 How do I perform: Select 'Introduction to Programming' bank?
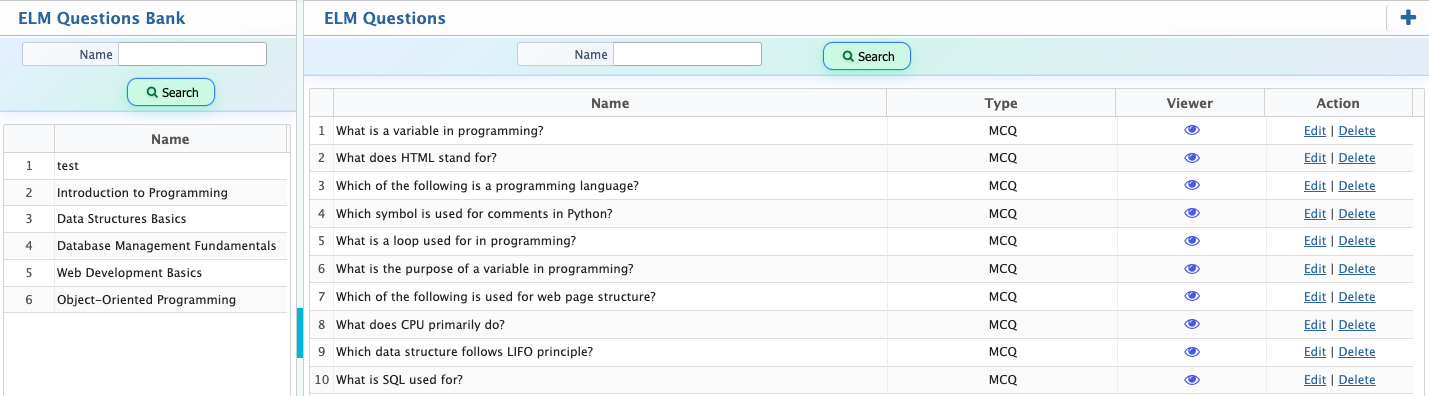click(146, 193)
